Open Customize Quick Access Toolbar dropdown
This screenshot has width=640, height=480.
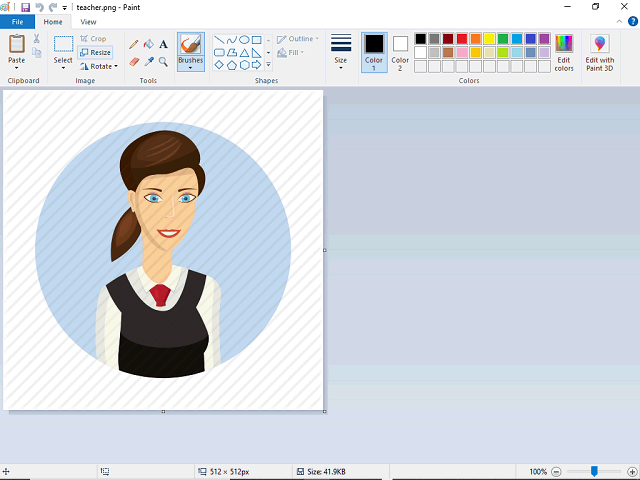[x=64, y=8]
